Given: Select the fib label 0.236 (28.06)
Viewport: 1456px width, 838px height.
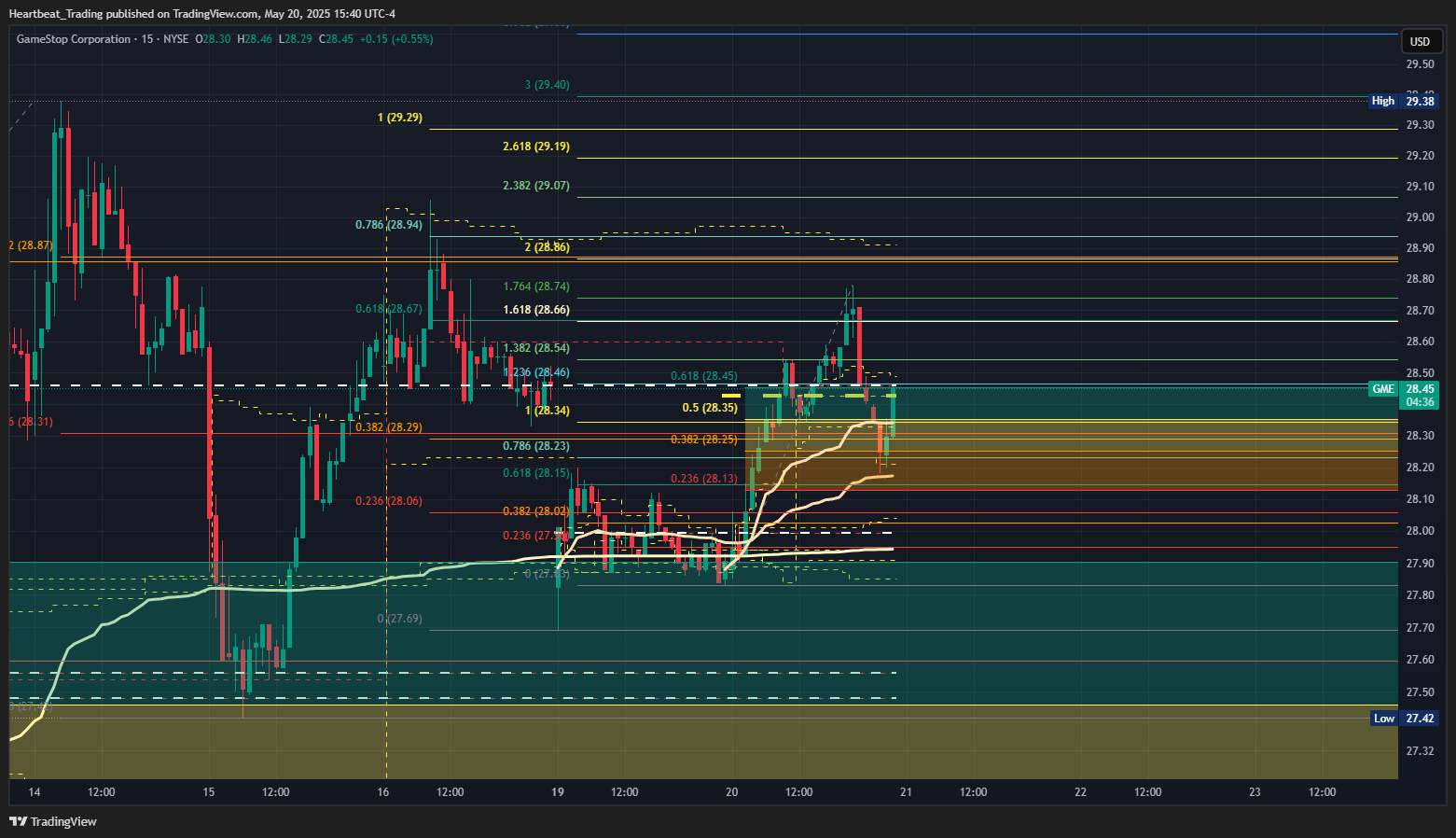Looking at the screenshot, I should (x=389, y=501).
